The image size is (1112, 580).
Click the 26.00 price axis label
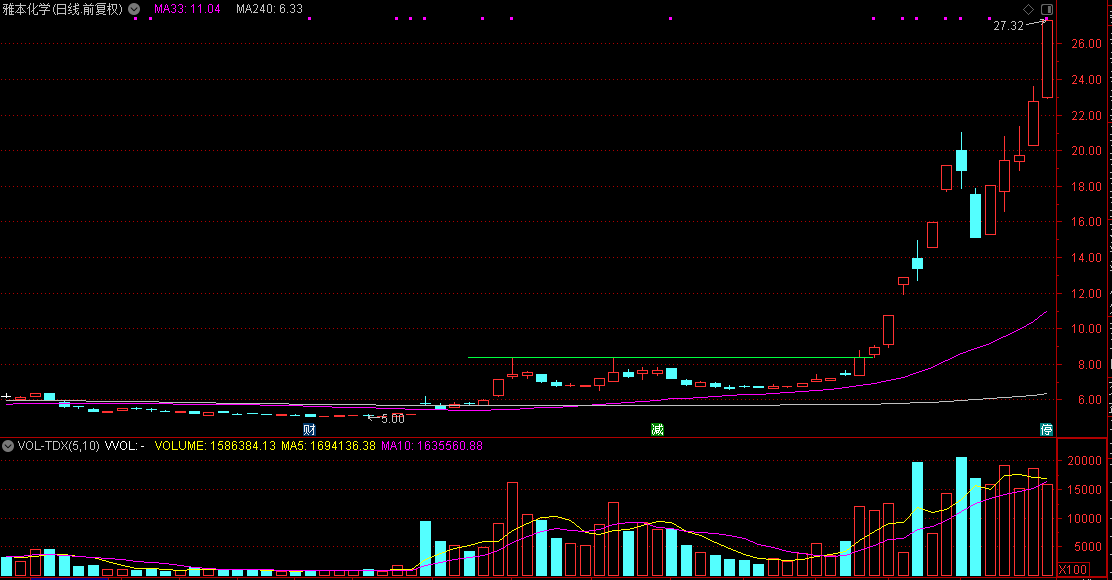pyautogui.click(x=1086, y=44)
